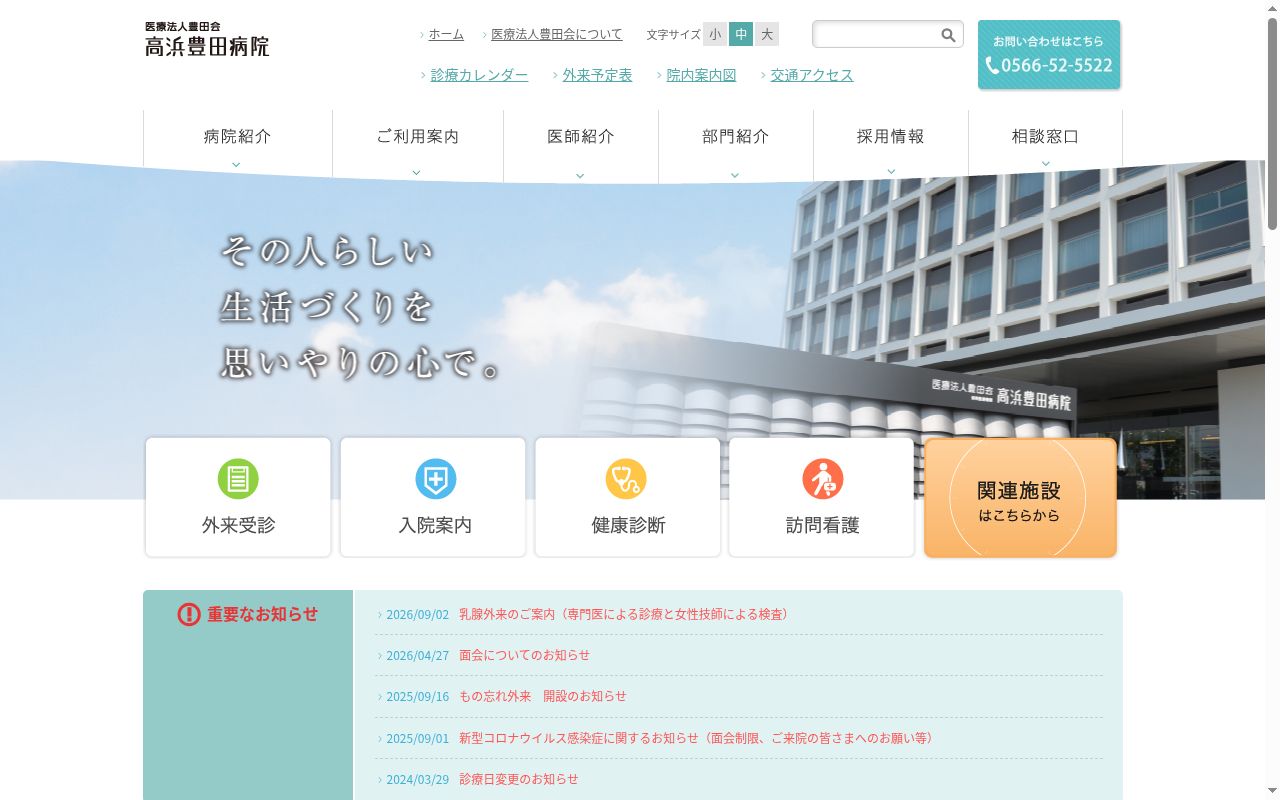Open the 外来予定表 link
Screen dimensions: 1280x800
597,75
